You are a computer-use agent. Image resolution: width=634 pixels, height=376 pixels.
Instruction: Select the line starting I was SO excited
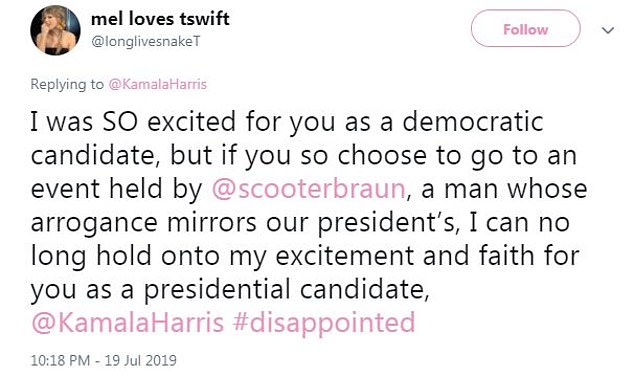[x=287, y=122]
